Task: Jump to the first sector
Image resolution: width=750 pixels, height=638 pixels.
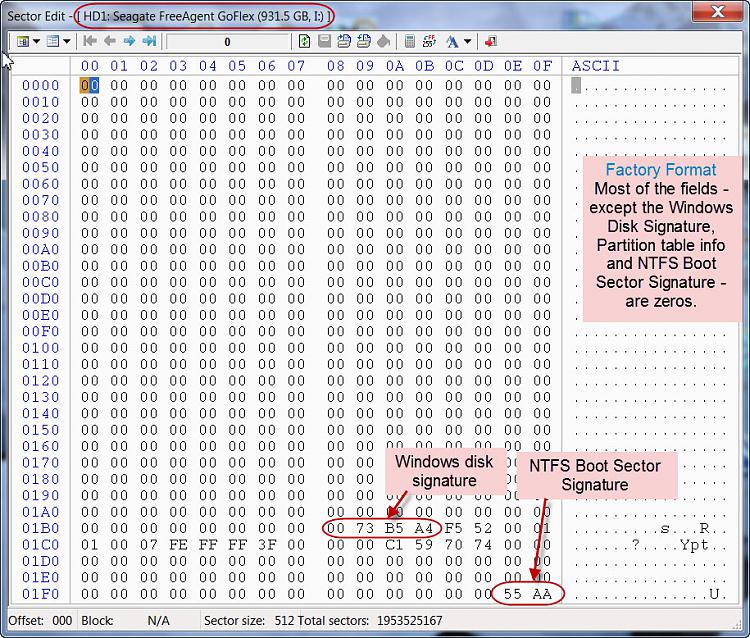Action: pyautogui.click(x=89, y=41)
